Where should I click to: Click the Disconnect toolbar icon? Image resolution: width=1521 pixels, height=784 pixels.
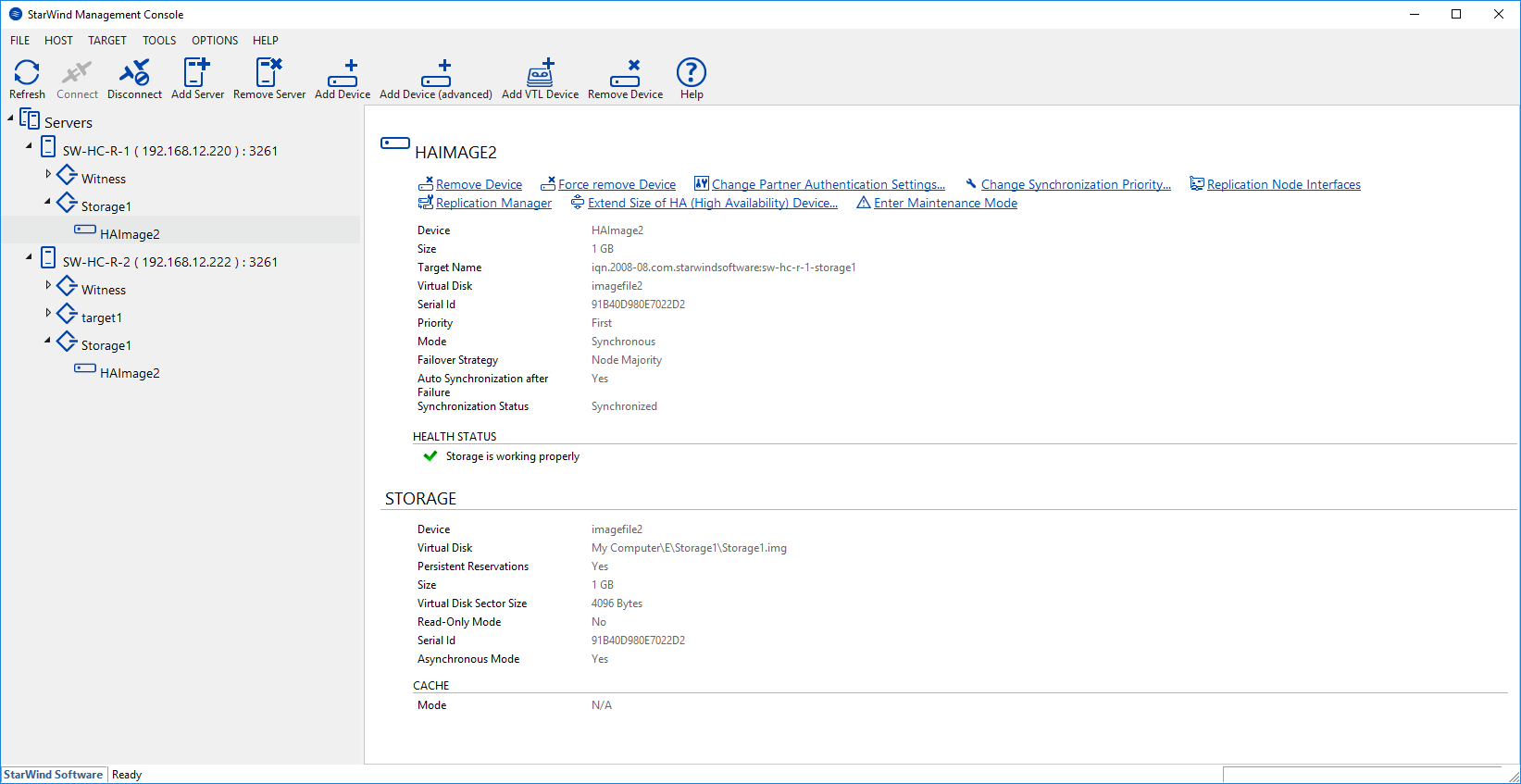point(134,72)
